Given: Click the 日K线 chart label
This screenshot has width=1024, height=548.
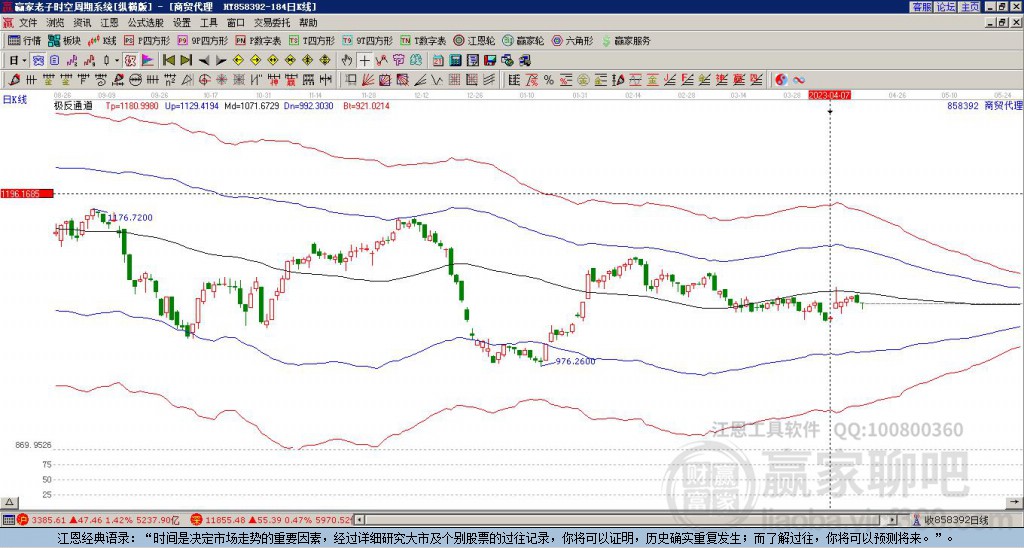Looking at the screenshot, I should [x=15, y=100].
